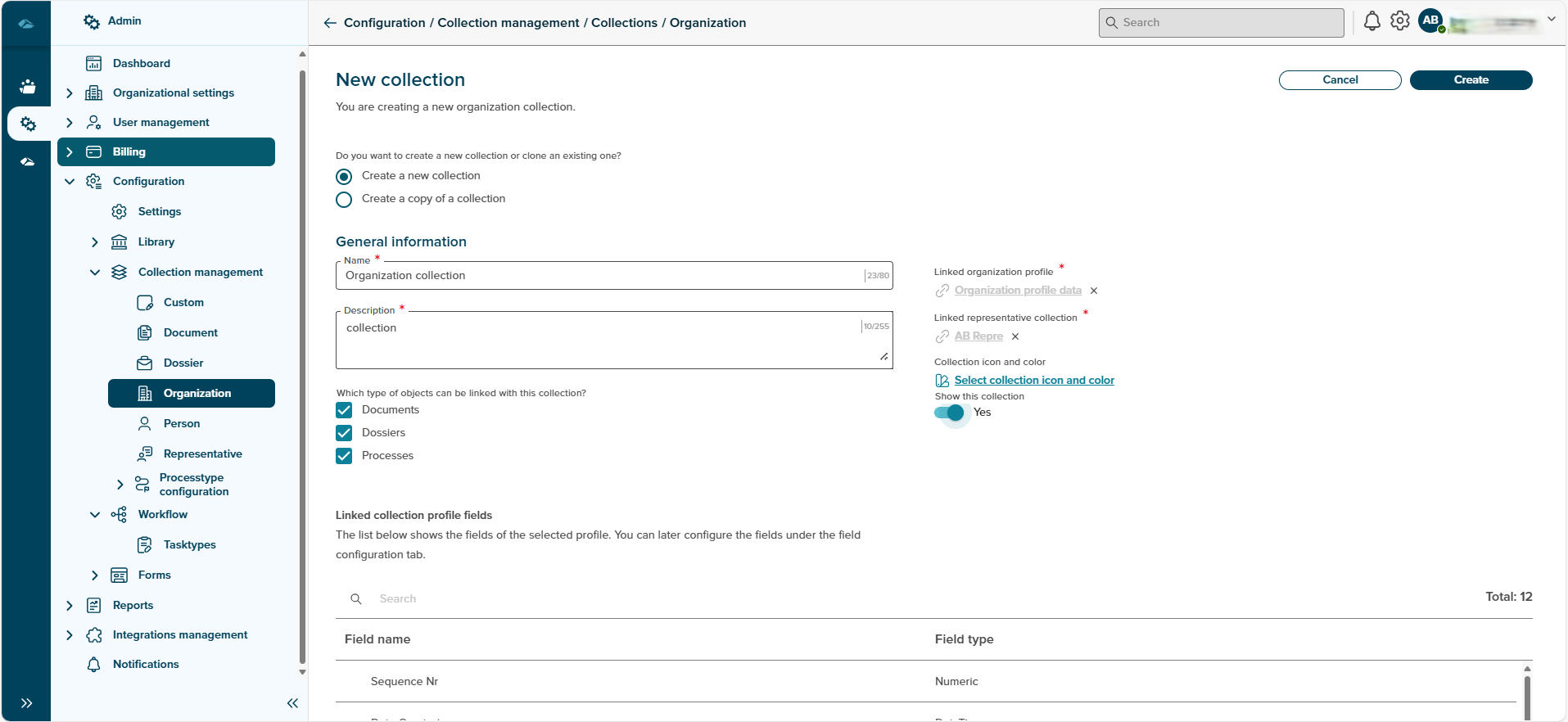Screen dimensions: 1568x722
Task: Click the AB user avatar
Action: (1430, 20)
